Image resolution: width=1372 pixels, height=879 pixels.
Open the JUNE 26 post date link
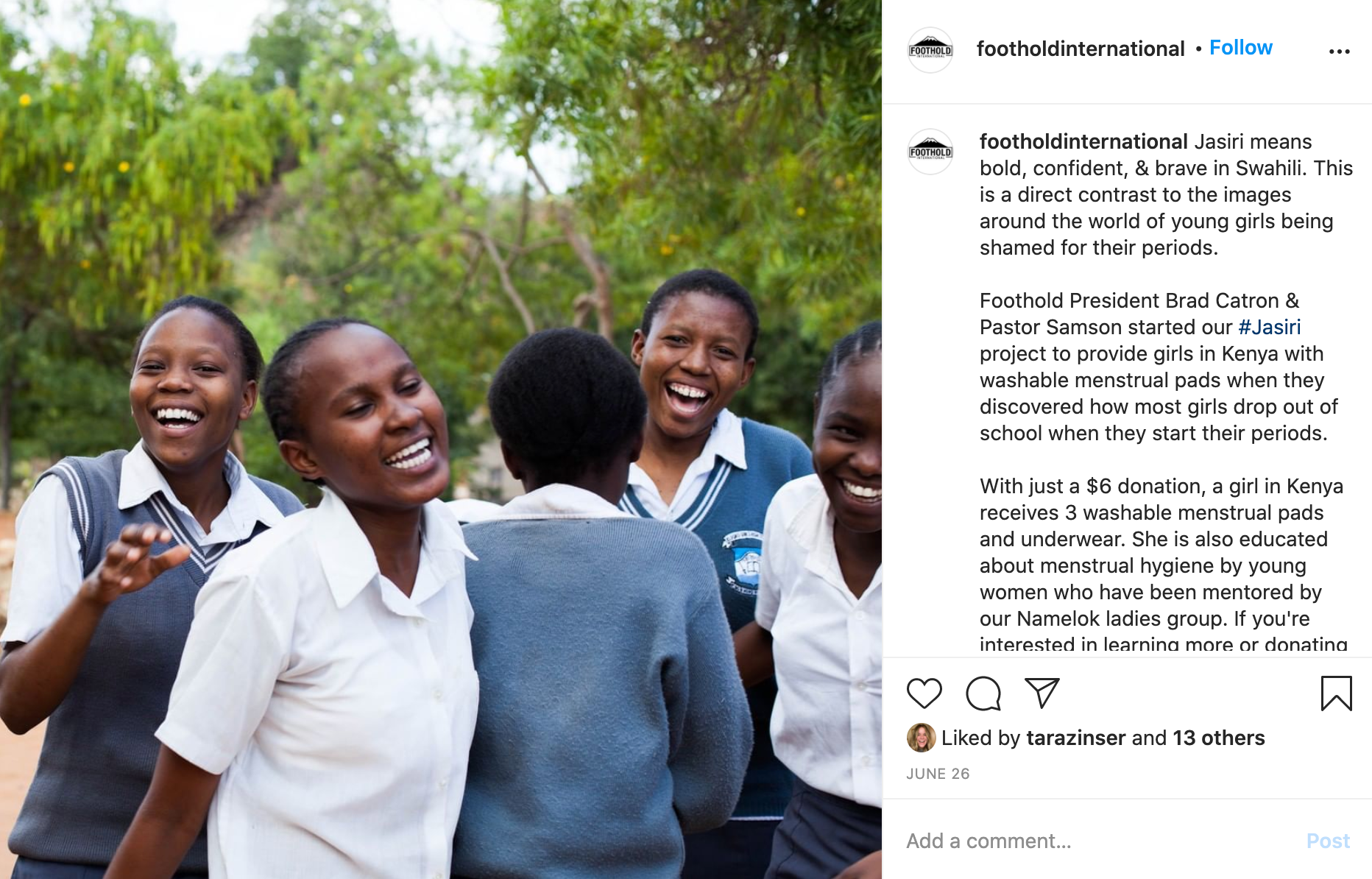pos(938,774)
